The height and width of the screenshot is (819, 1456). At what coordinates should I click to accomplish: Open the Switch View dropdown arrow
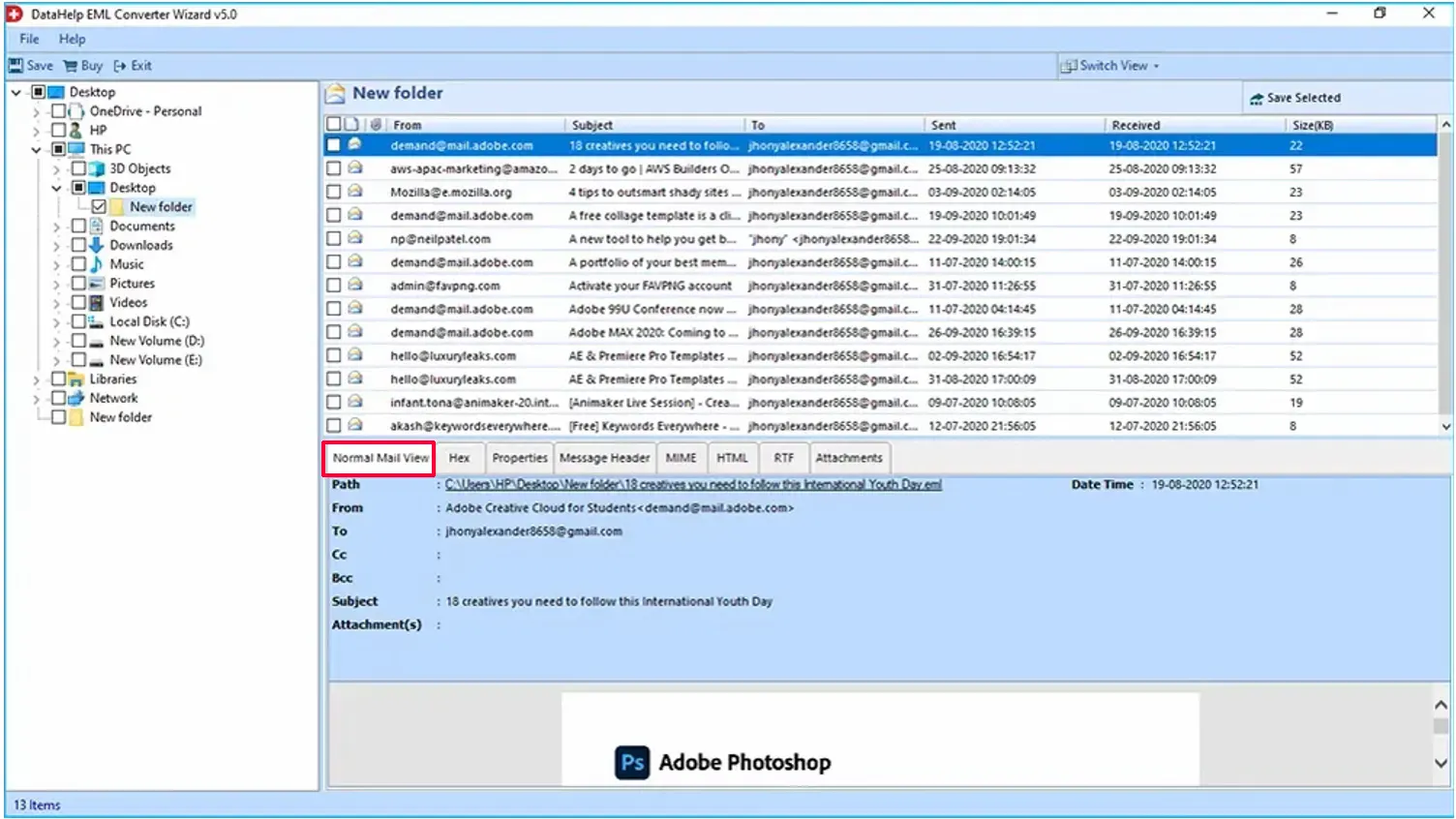coord(1156,66)
